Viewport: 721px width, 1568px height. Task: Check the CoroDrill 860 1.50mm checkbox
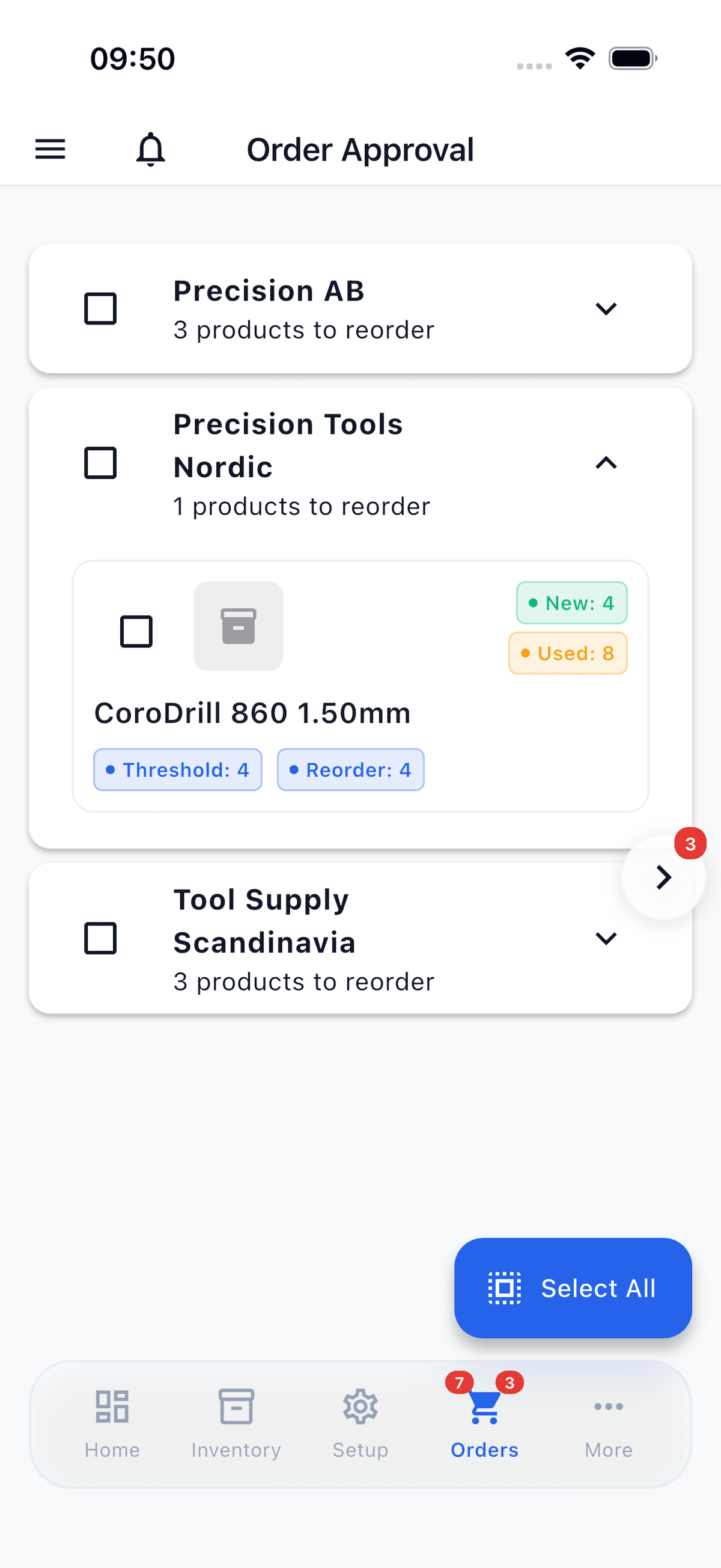[x=136, y=631]
